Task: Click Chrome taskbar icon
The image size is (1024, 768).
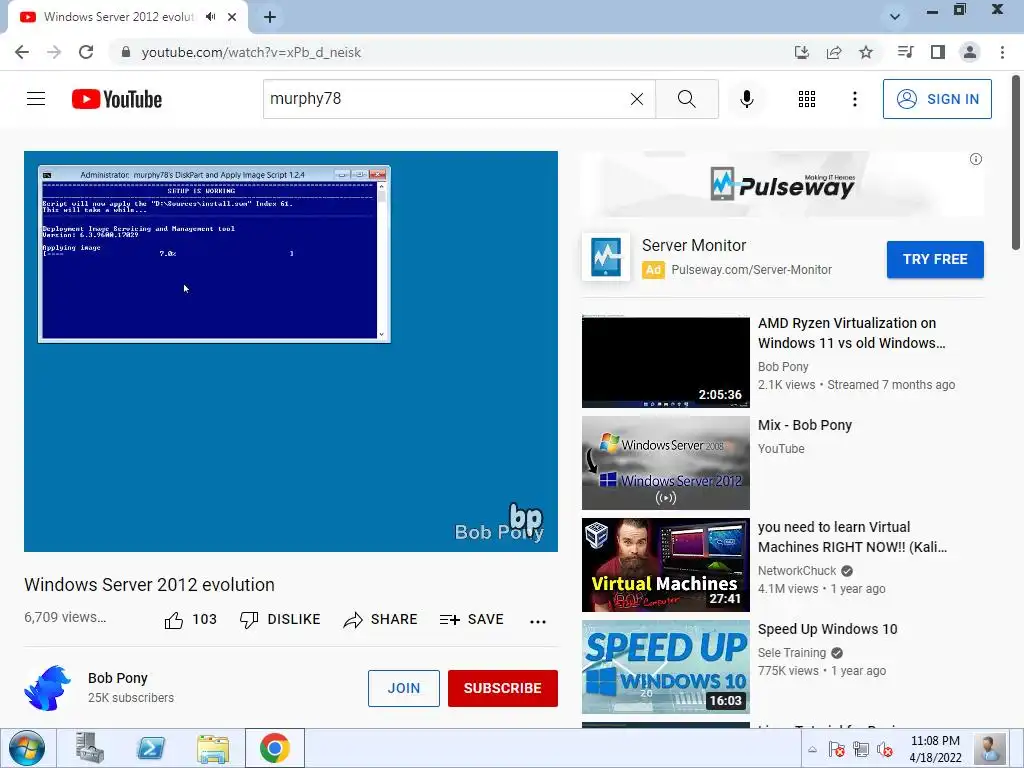Action: coord(274,748)
